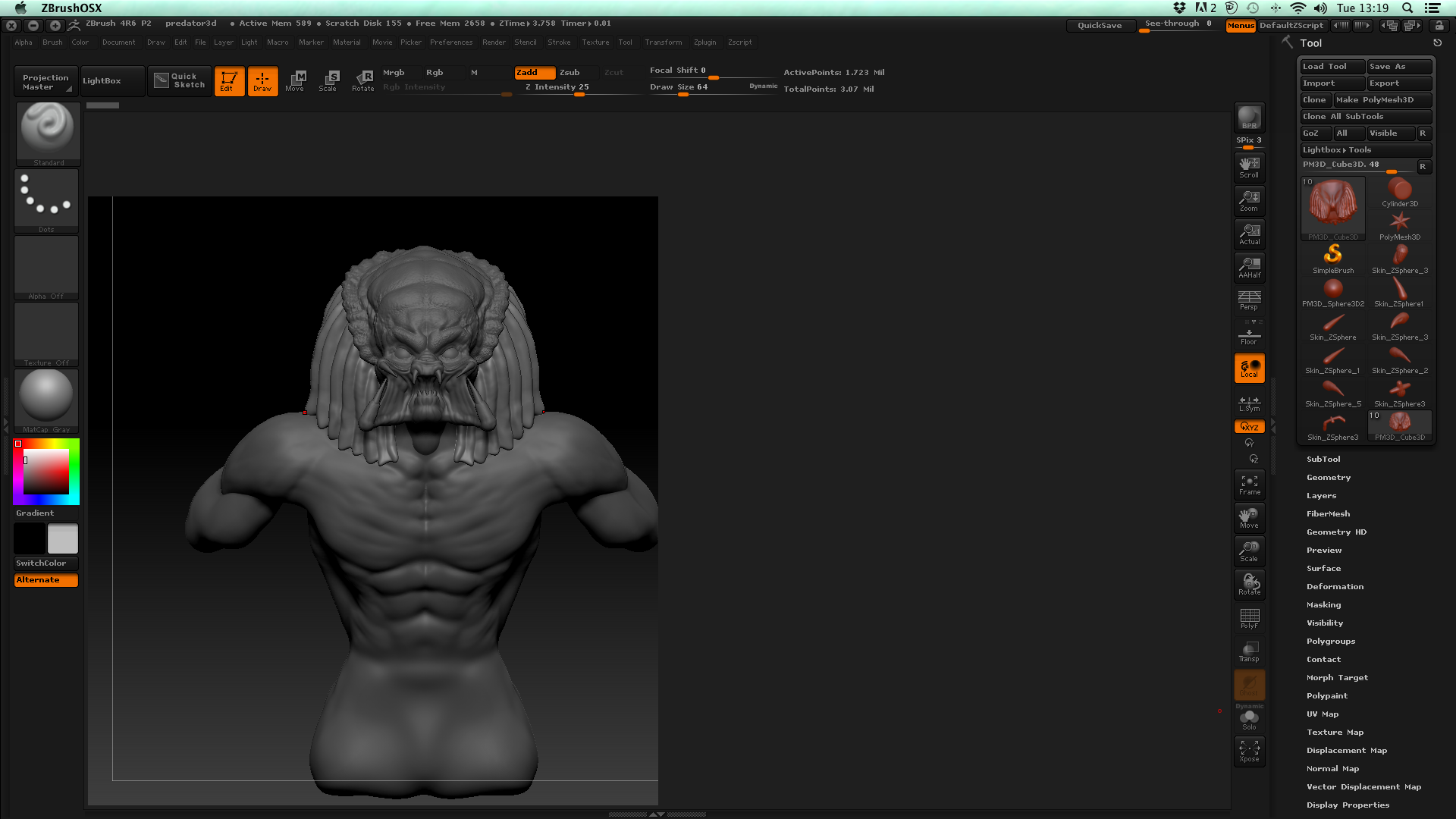This screenshot has height=819, width=1456.
Task: Toggle Draw mode
Action: [x=262, y=80]
